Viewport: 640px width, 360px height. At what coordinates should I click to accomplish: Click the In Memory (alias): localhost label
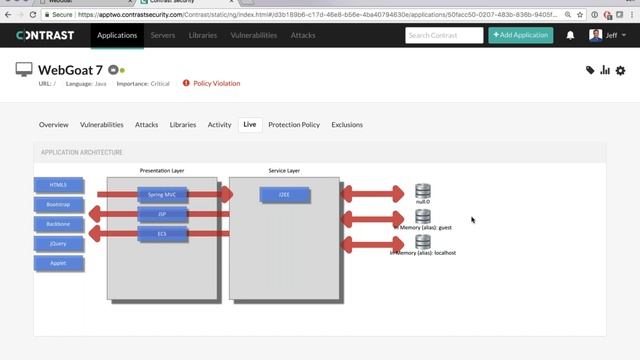pyautogui.click(x=423, y=253)
